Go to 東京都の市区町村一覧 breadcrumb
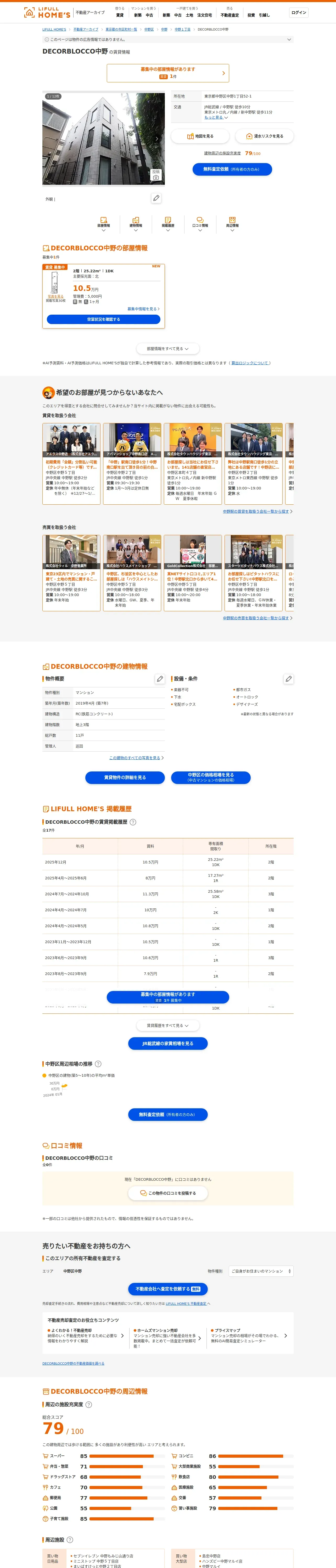 tap(121, 29)
